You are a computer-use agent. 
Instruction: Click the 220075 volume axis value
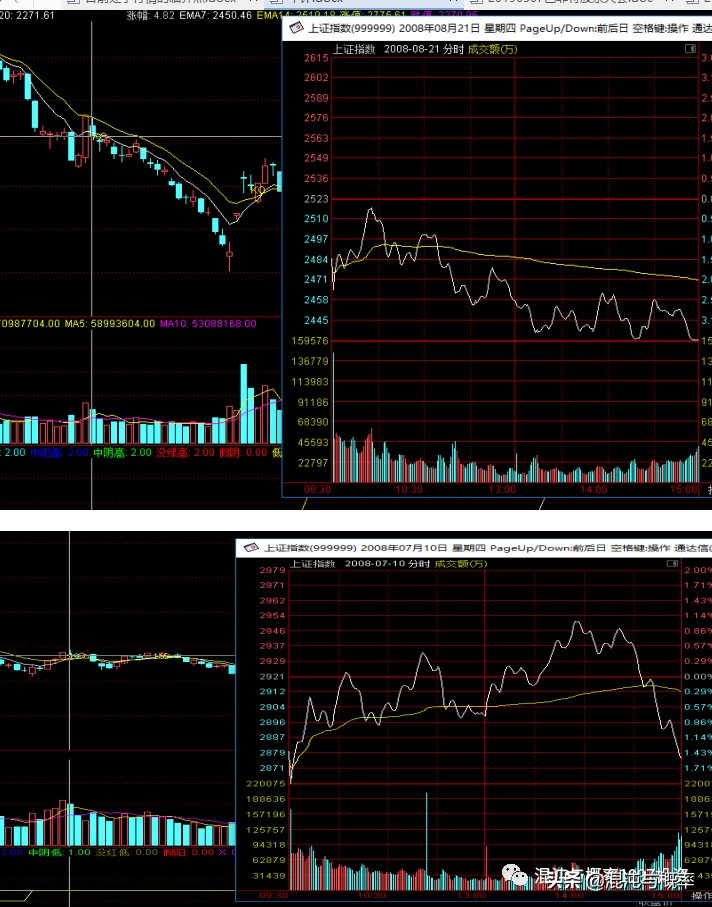(267, 783)
